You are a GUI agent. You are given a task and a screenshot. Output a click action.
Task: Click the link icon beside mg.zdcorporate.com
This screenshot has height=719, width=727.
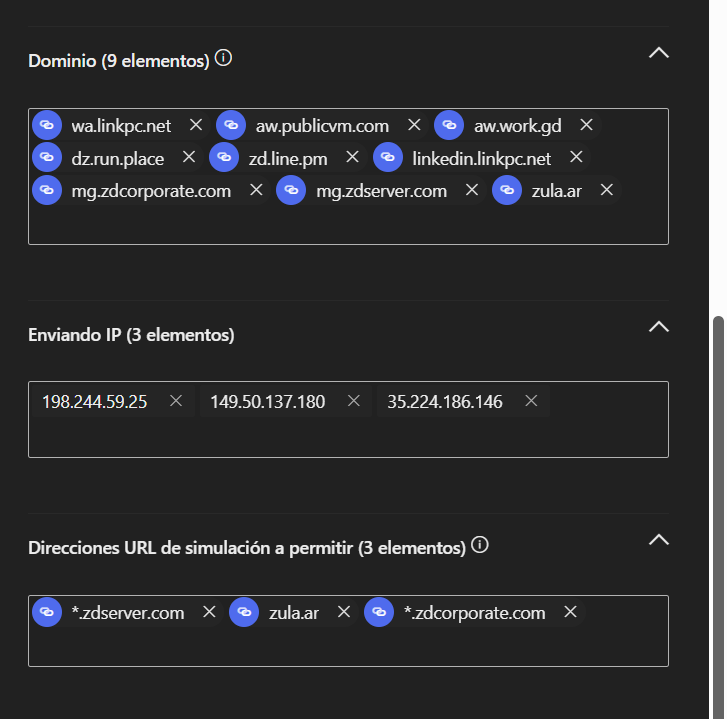point(47,190)
